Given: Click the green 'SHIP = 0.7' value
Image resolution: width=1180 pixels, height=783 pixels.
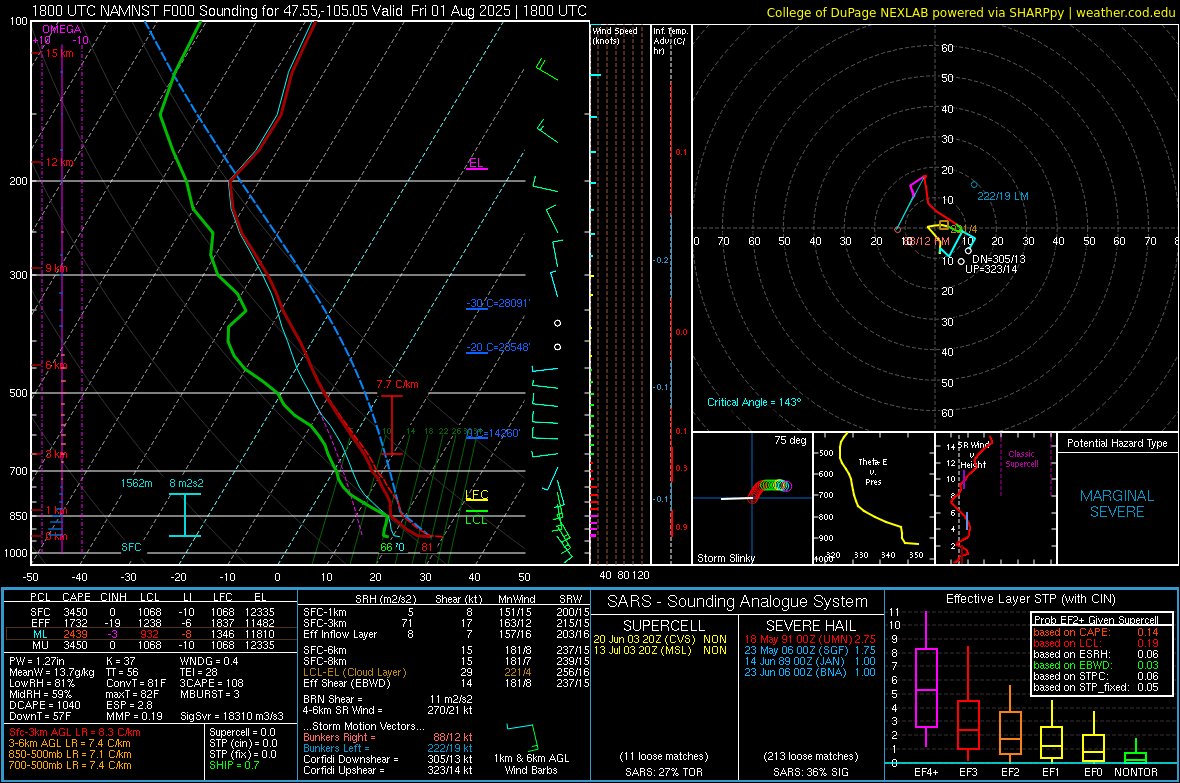Looking at the screenshot, I should point(234,765).
